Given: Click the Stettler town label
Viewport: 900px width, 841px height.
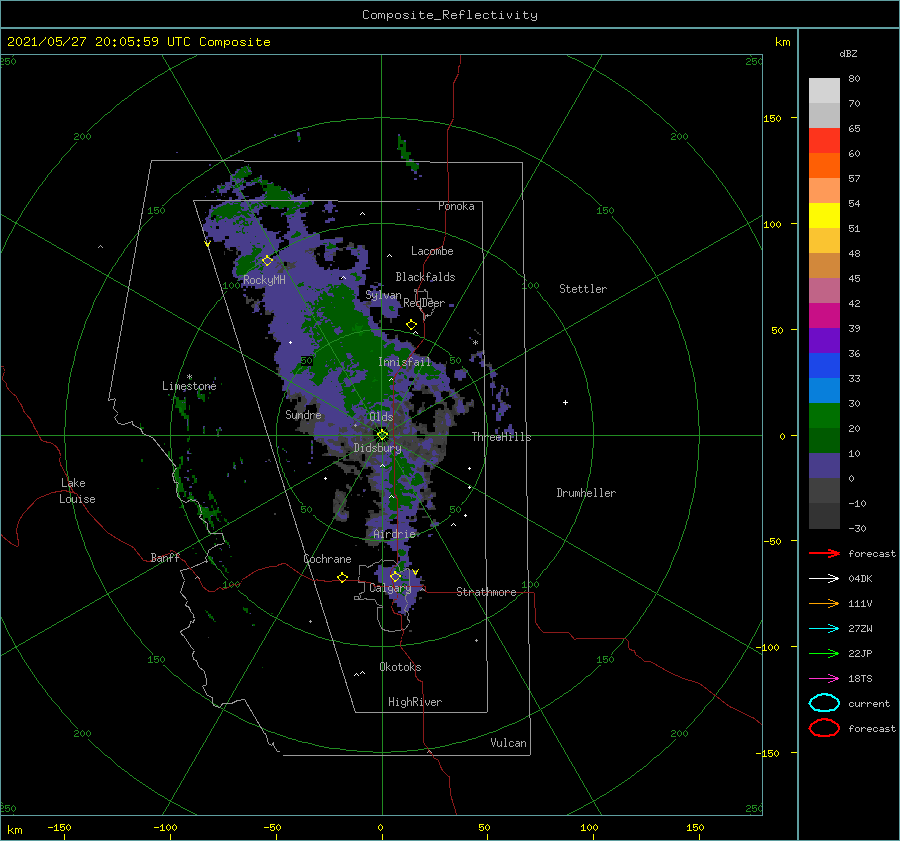Looking at the screenshot, I should (x=583, y=289).
